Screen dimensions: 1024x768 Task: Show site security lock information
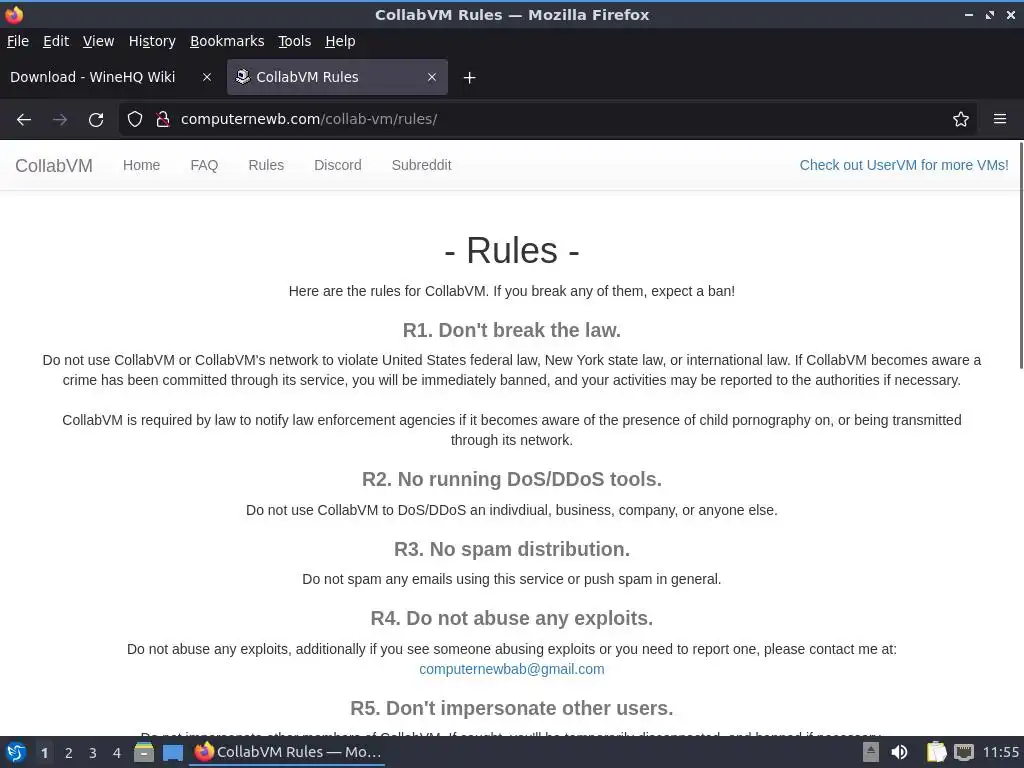(x=163, y=119)
